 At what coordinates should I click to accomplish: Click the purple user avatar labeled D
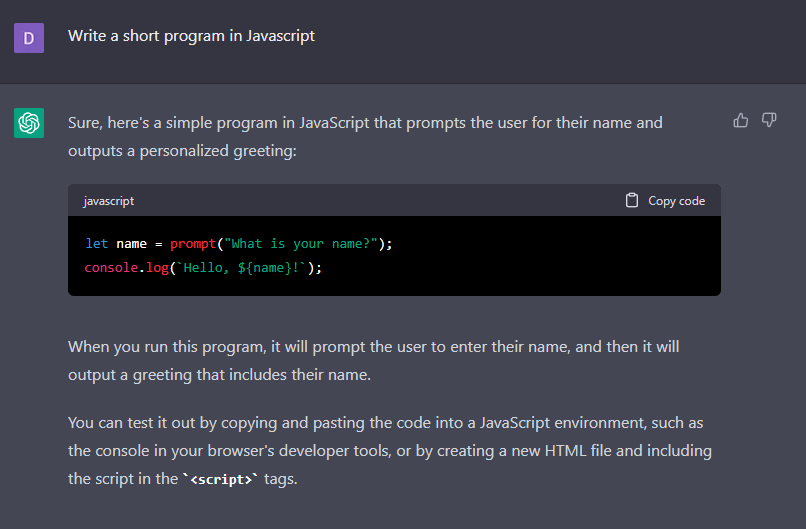coord(29,37)
